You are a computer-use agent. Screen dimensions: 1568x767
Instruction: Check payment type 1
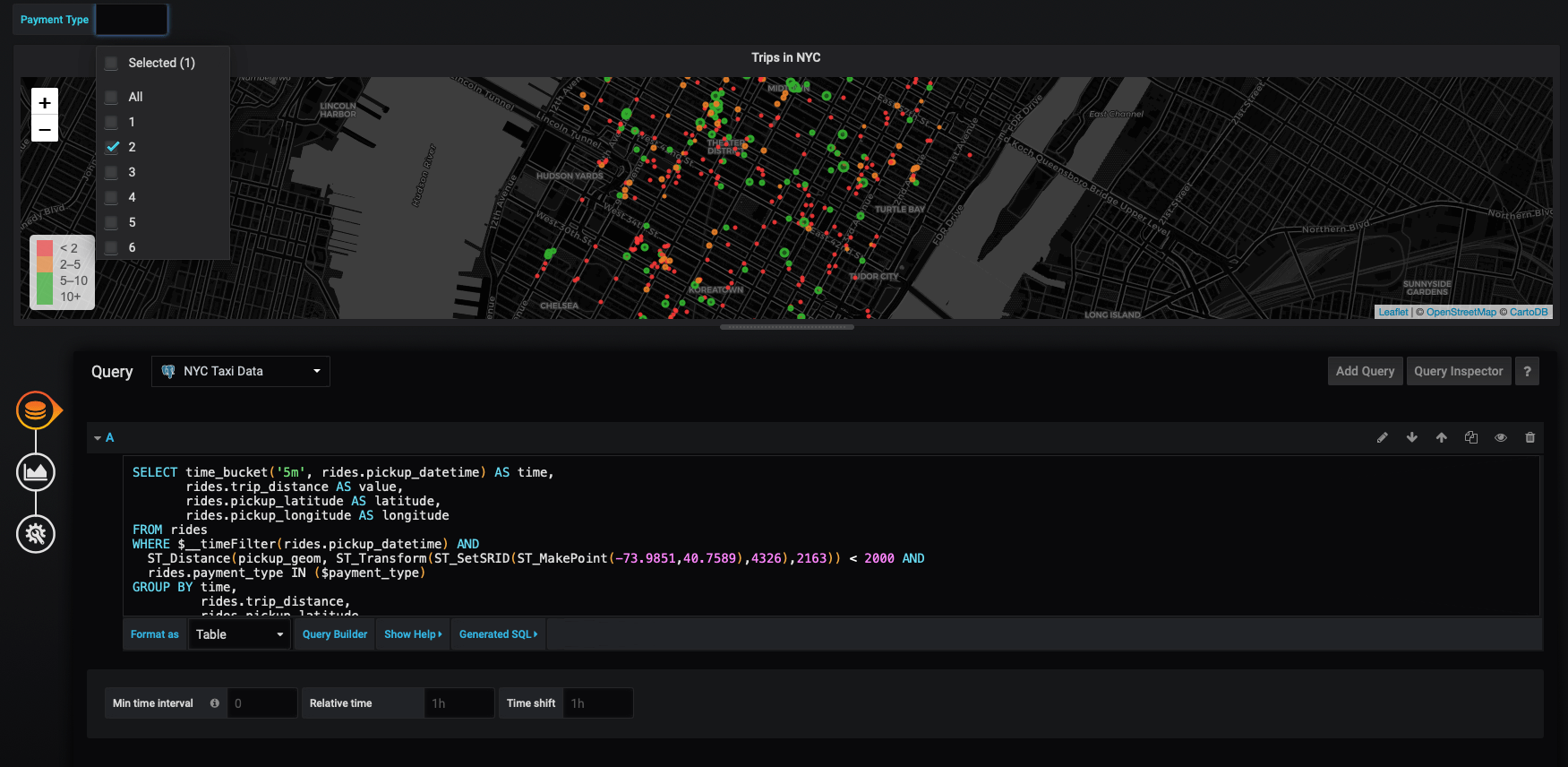coord(111,122)
